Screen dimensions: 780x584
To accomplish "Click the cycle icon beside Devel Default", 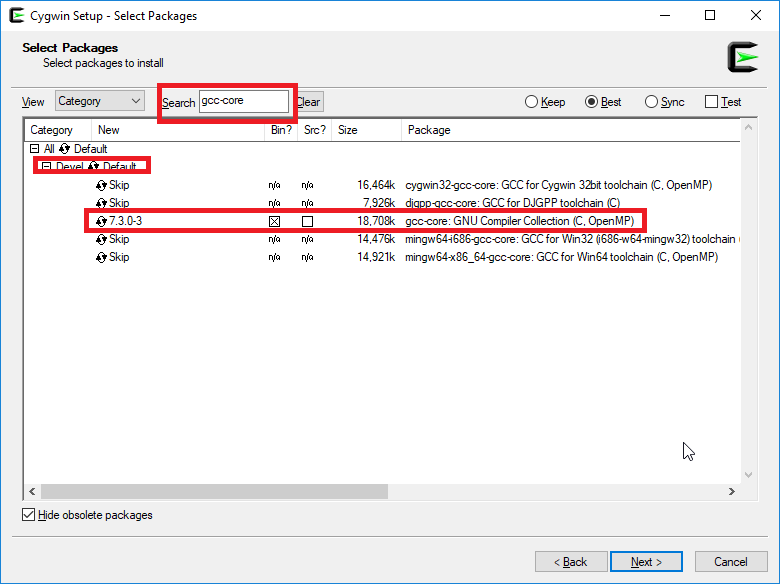I will point(94,167).
